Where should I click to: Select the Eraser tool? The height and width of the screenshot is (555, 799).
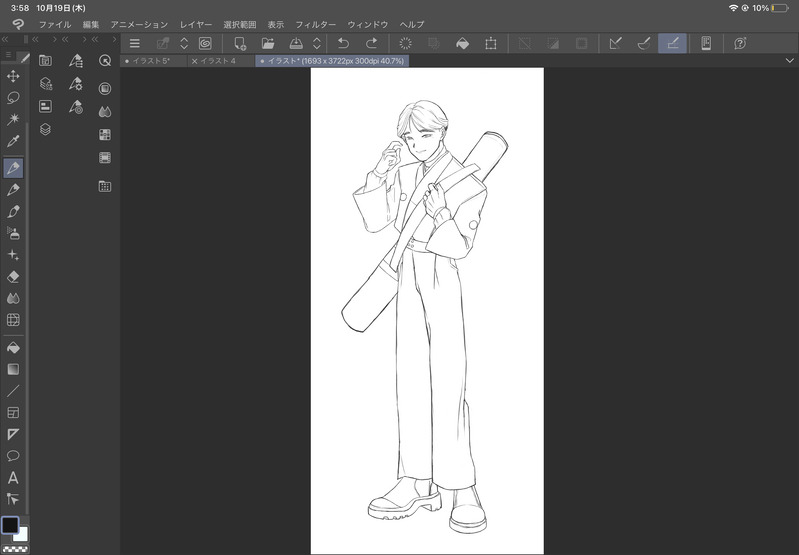coord(13,277)
